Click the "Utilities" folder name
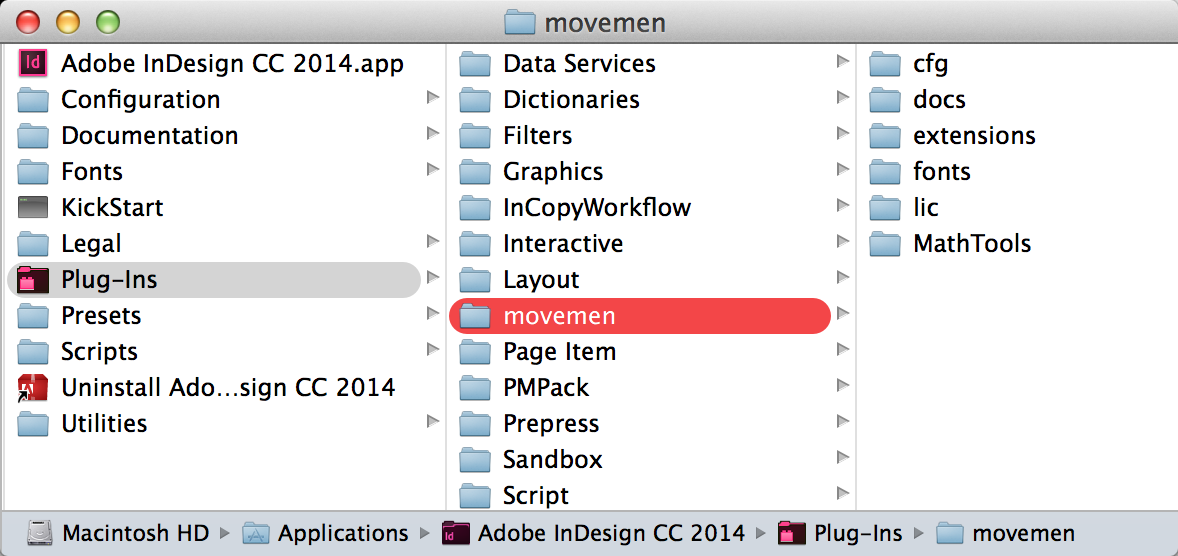Image resolution: width=1178 pixels, height=556 pixels. pos(104,424)
